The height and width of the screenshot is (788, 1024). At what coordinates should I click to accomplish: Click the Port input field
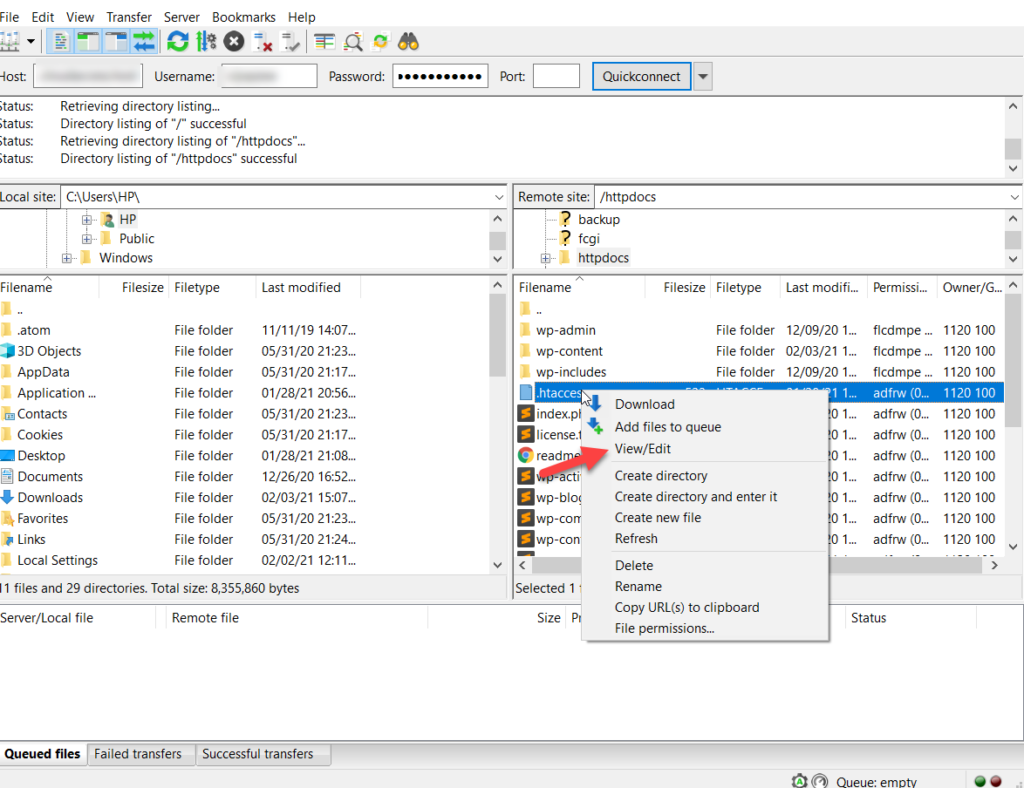[556, 76]
